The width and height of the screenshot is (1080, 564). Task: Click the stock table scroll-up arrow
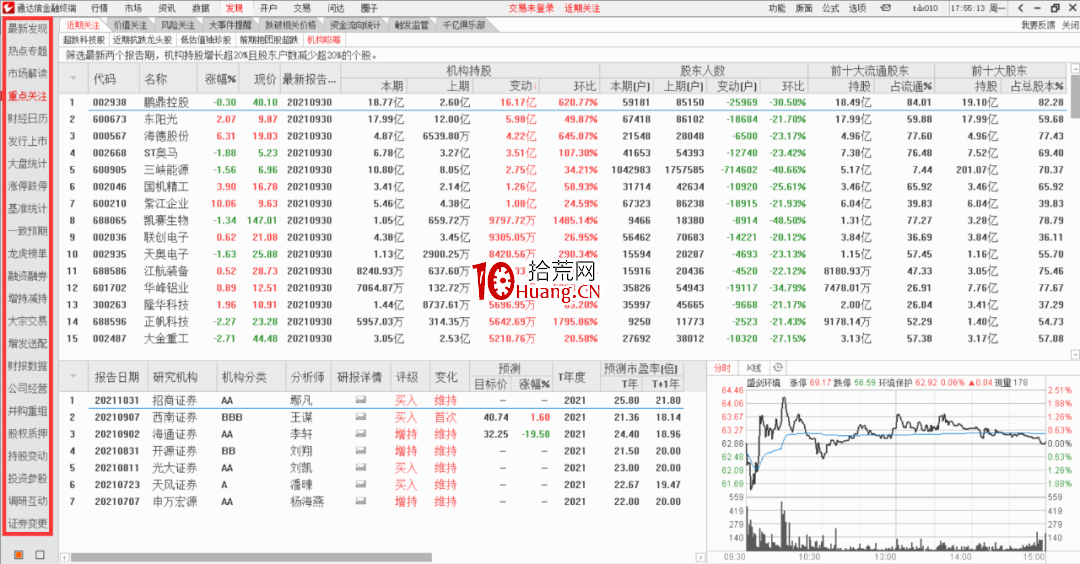click(1074, 69)
